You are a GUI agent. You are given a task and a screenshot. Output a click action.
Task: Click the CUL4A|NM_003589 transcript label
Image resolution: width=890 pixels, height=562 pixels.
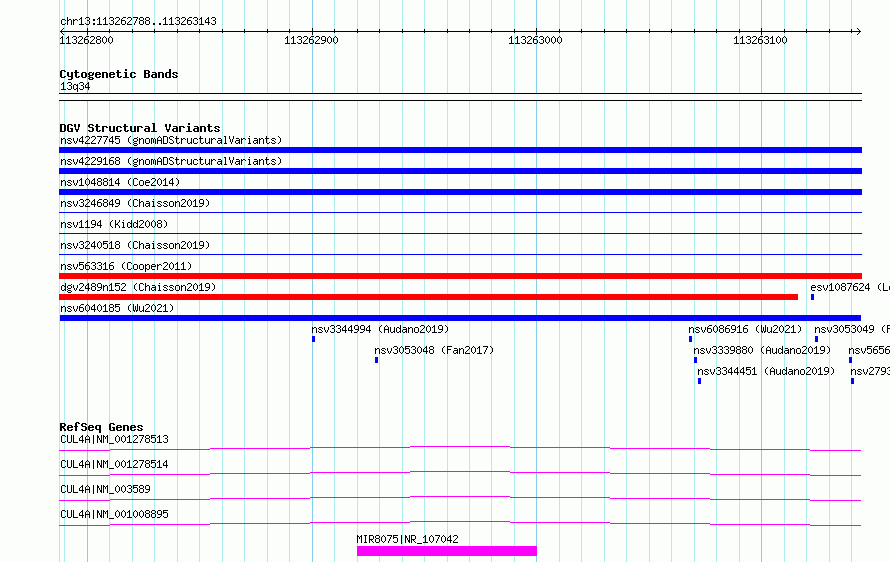105,489
